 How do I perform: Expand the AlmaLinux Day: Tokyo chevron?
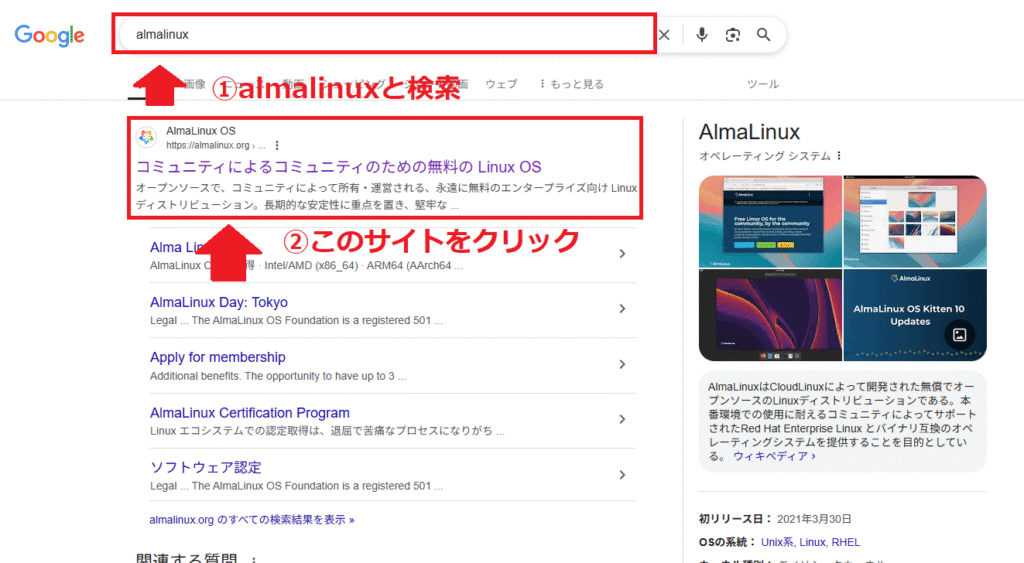[622, 308]
